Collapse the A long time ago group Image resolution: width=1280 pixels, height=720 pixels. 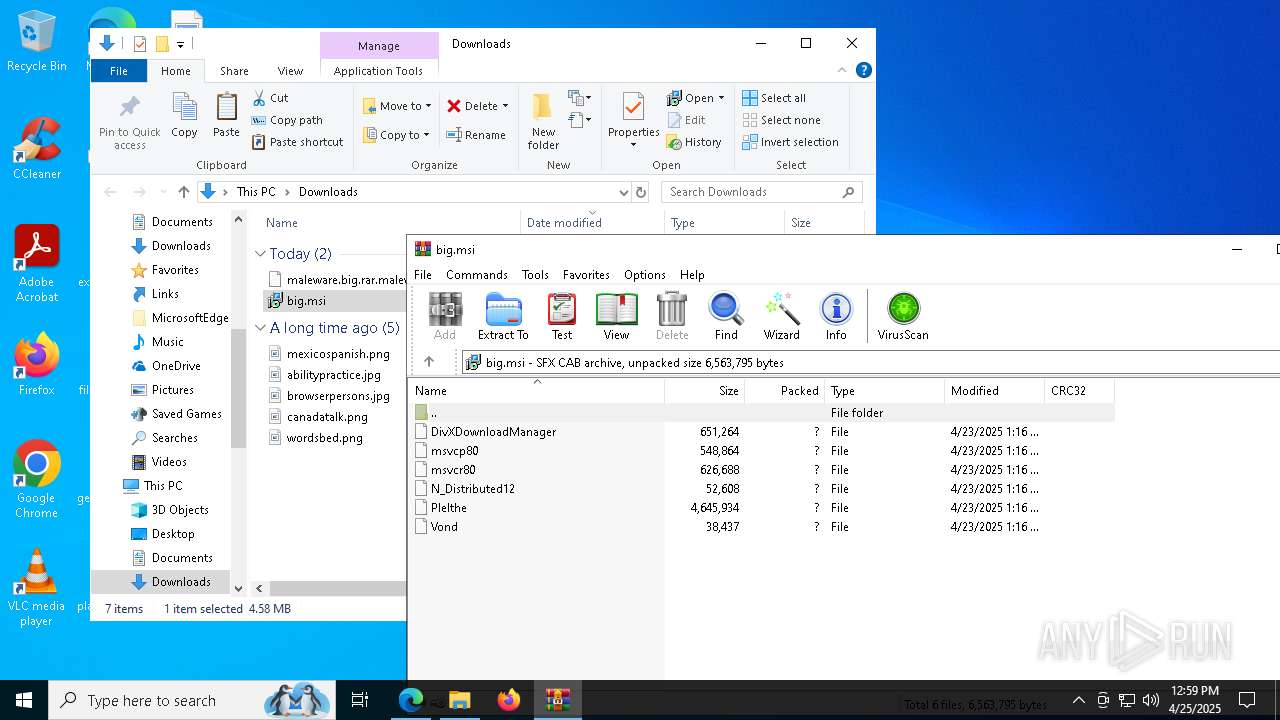260,328
